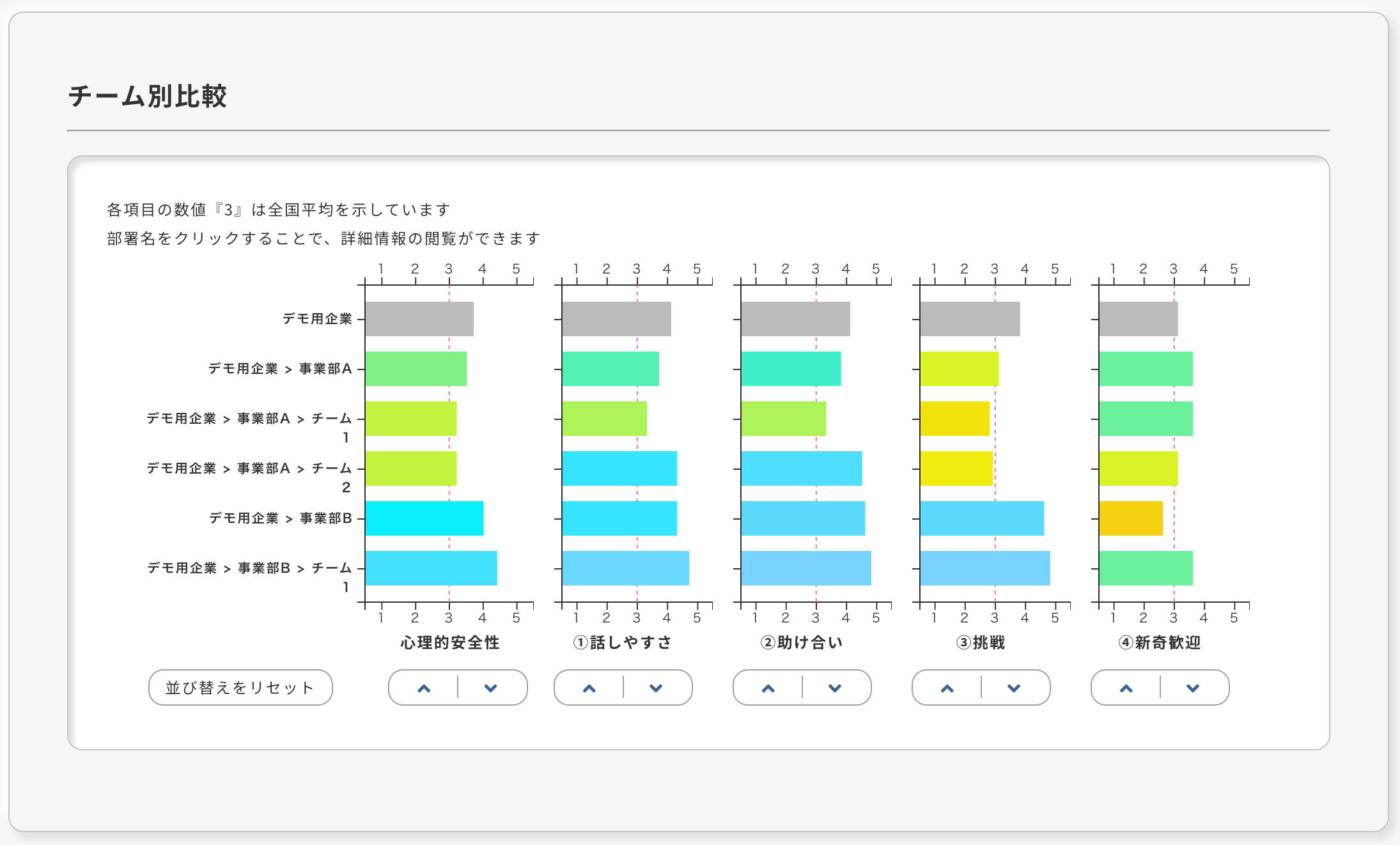Click up arrow under ①話しやすさ chart
Viewport: 1400px width, 845px height.
coord(589,688)
